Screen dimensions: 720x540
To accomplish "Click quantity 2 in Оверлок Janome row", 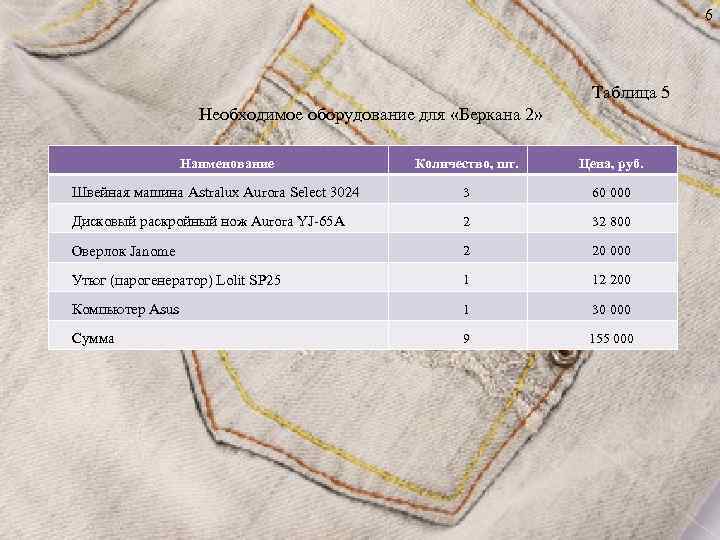I will [x=467, y=251].
